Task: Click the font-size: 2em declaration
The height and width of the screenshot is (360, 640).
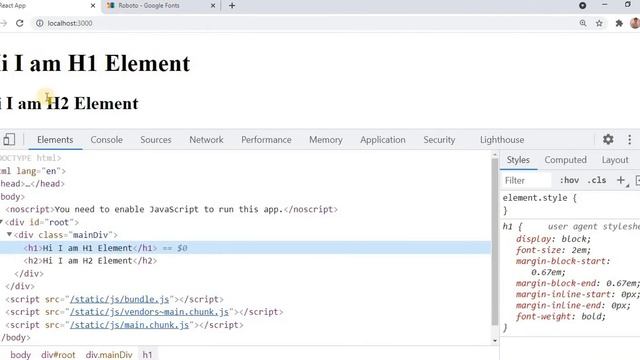Action: (x=553, y=250)
